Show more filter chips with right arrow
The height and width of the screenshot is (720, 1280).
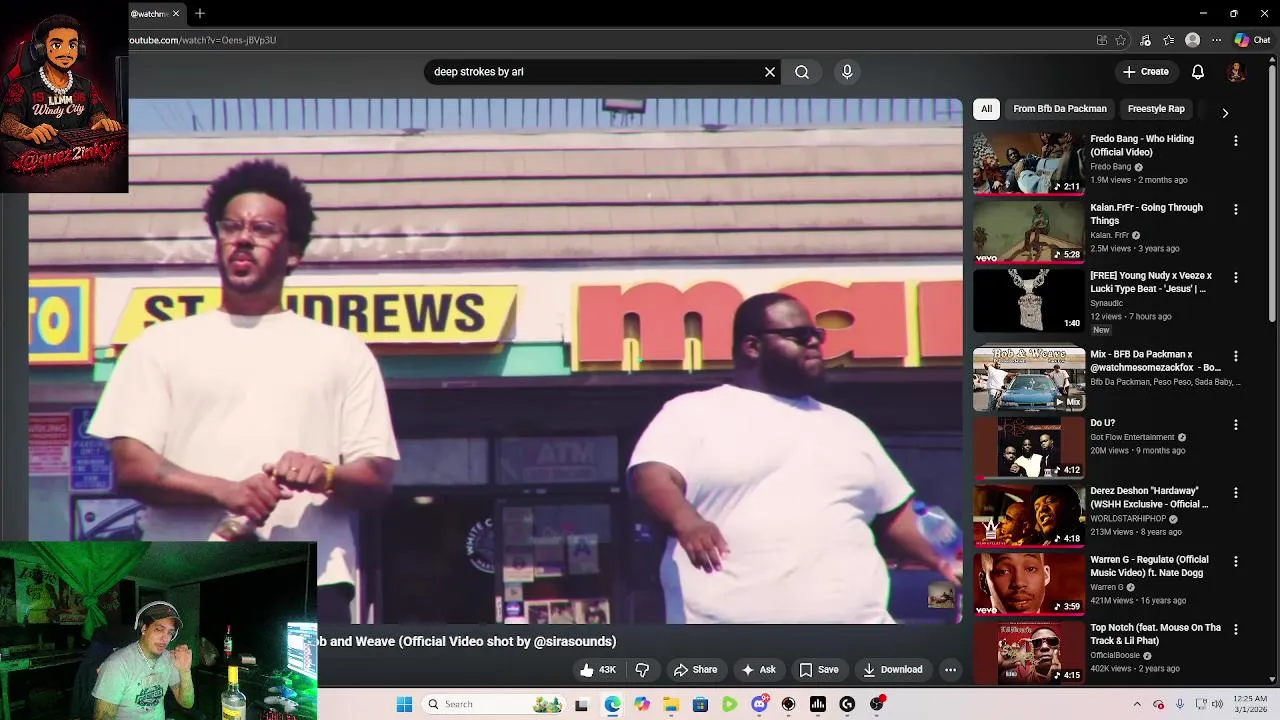(x=1225, y=113)
